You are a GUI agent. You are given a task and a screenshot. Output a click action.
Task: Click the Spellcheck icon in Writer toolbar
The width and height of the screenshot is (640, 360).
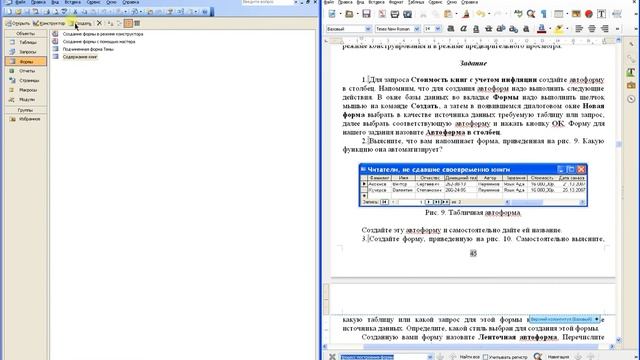coord(518,14)
